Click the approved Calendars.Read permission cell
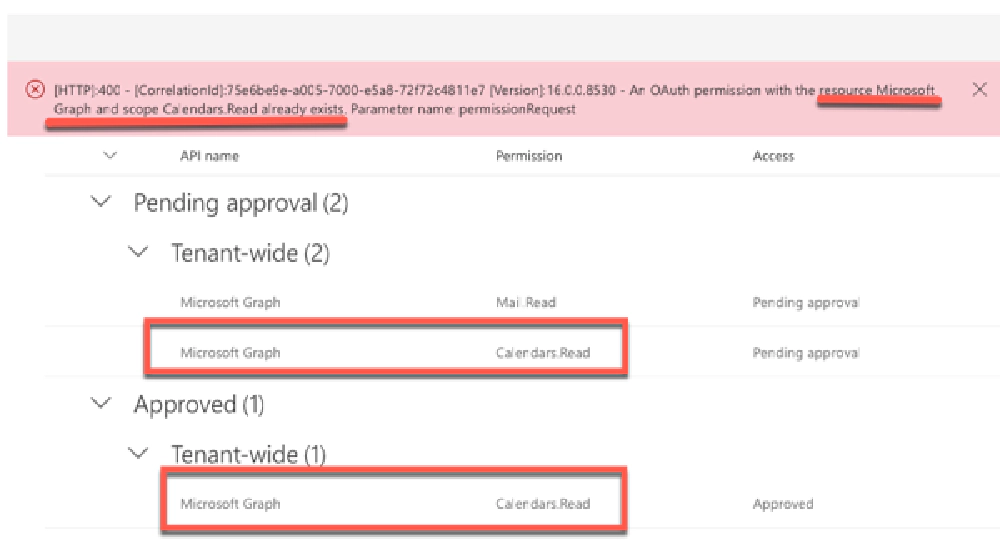Screen dimensions: 1000x552 tap(542, 504)
